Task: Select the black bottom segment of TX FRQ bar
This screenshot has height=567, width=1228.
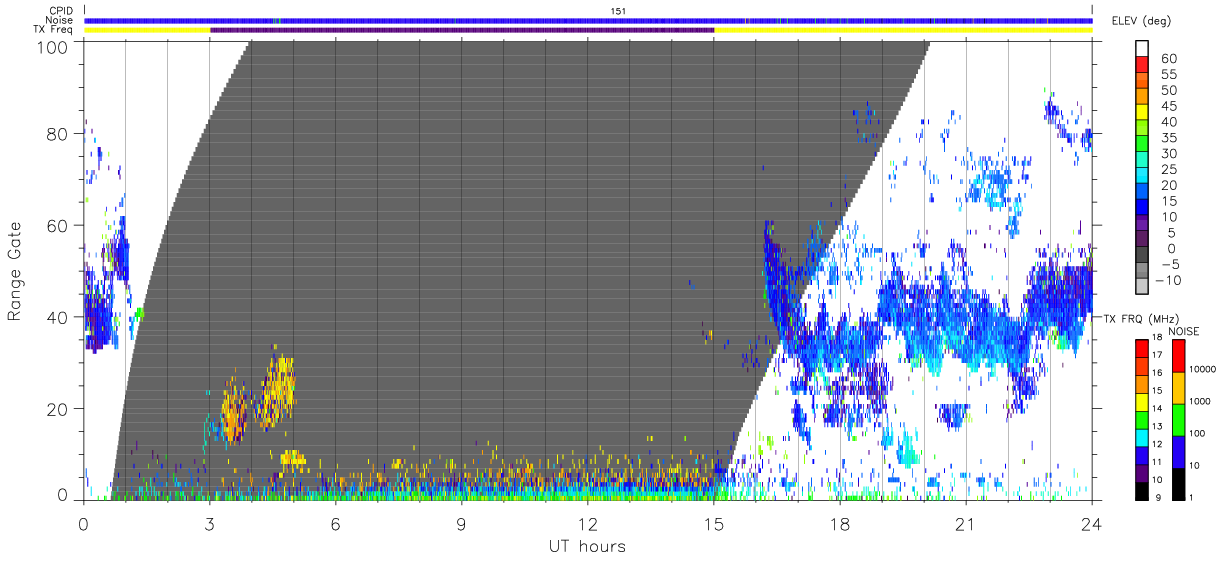Action: (1142, 491)
